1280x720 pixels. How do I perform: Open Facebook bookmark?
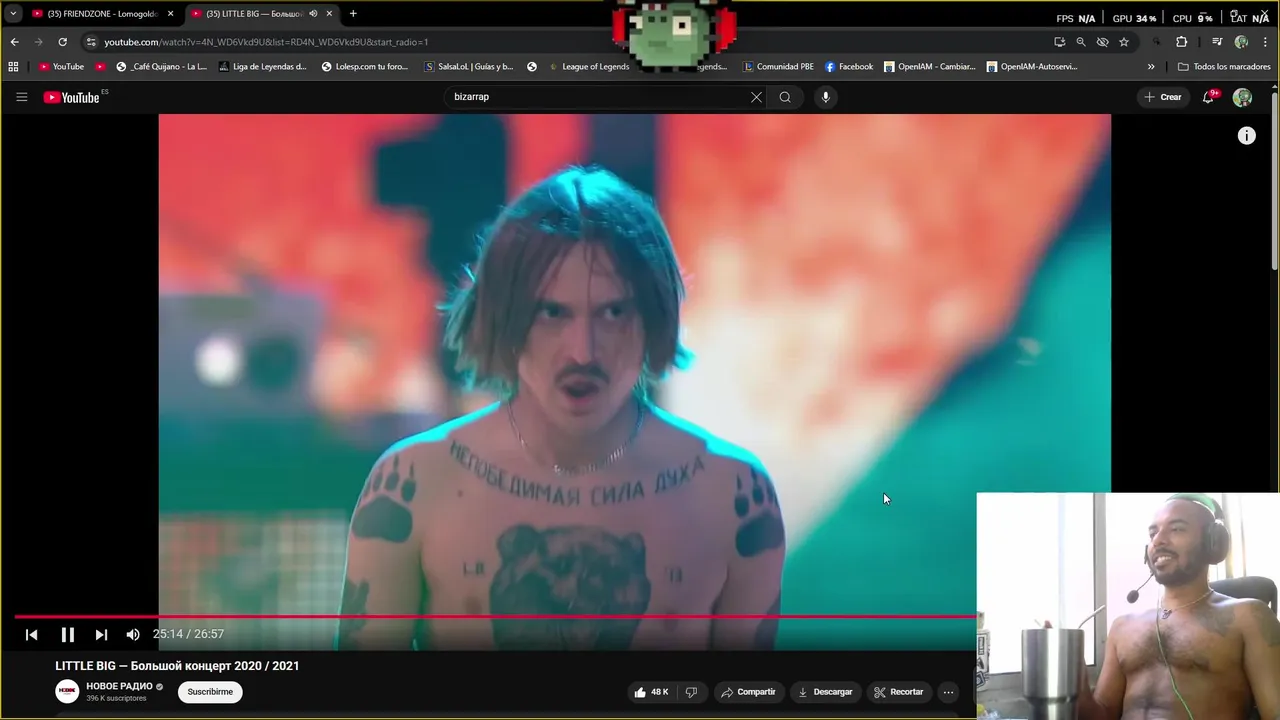pos(849,67)
